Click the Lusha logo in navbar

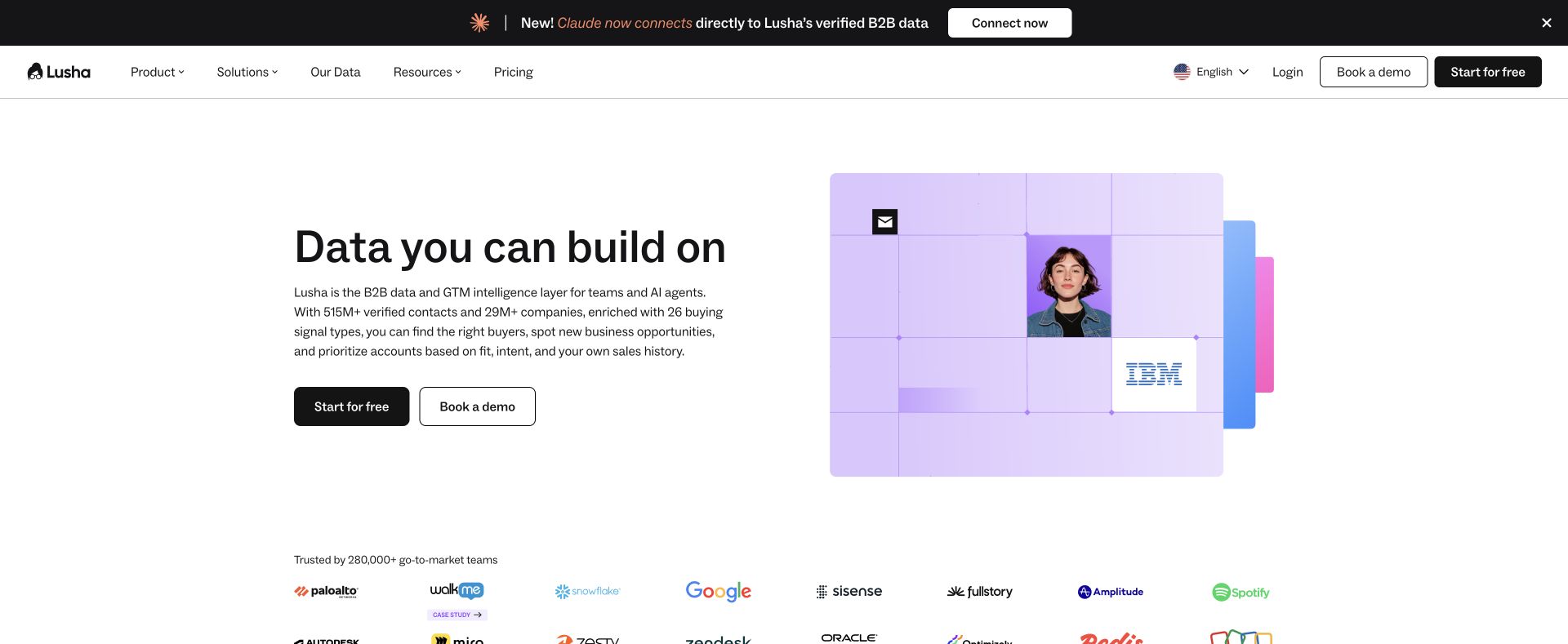click(59, 72)
